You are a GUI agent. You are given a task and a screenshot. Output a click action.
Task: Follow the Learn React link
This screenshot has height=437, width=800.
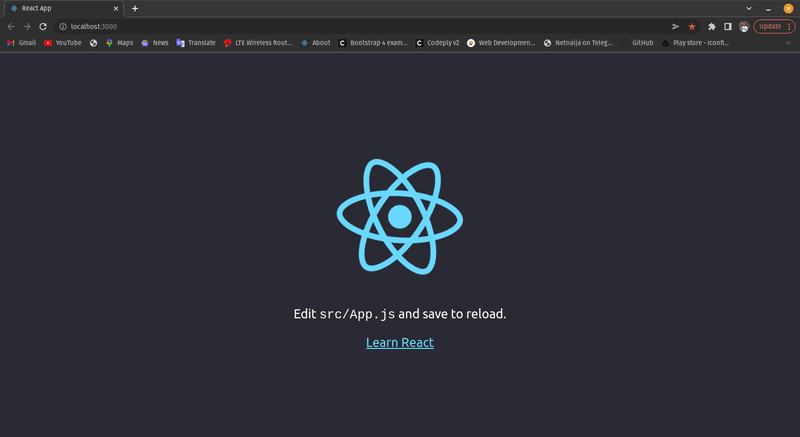click(x=400, y=343)
